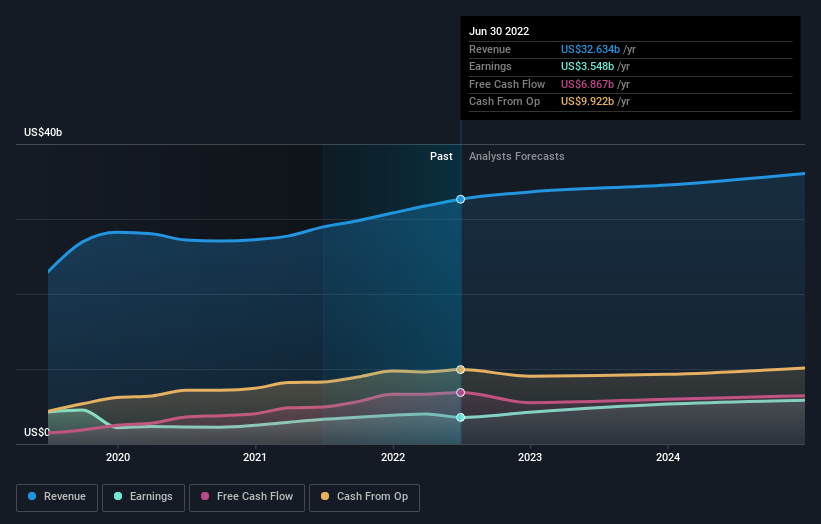Click the 2024 x-axis label
This screenshot has height=524, width=821.
(668, 458)
